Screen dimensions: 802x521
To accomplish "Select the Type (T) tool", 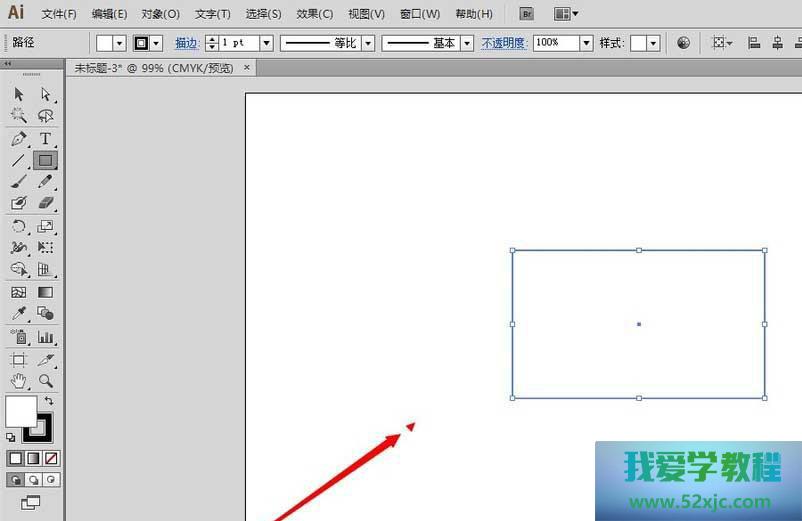I will (x=45, y=138).
